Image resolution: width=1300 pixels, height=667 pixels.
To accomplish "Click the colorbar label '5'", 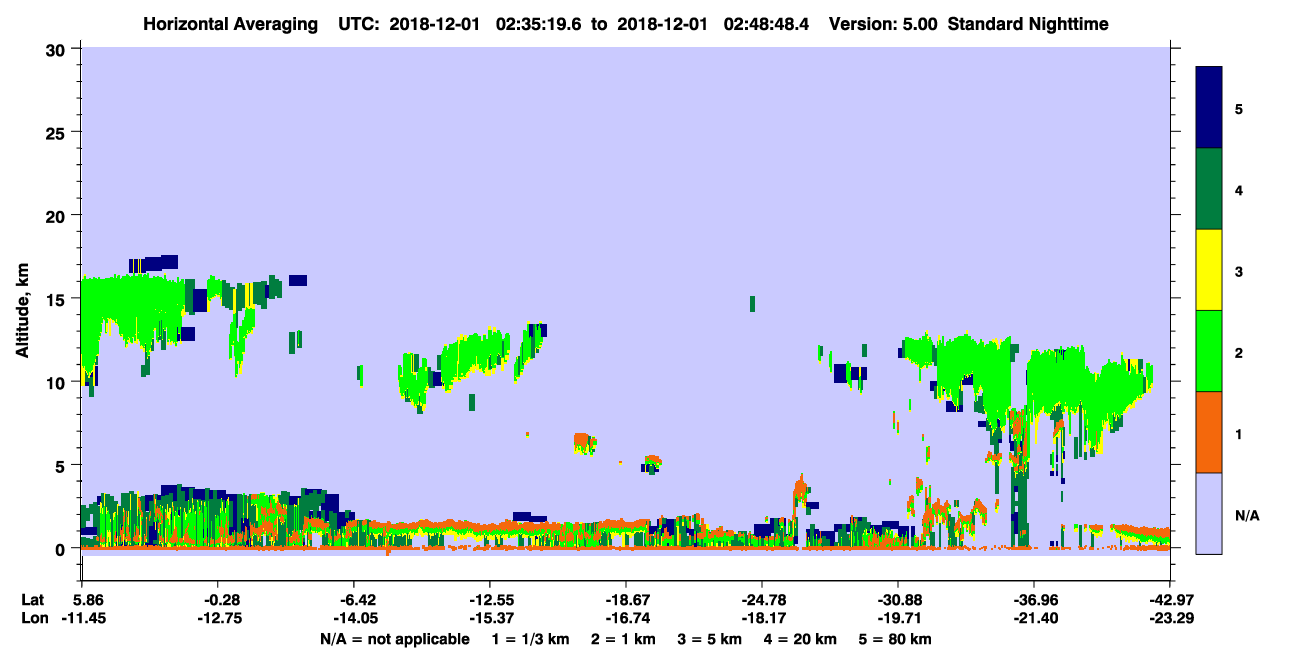I will coord(1239,109).
